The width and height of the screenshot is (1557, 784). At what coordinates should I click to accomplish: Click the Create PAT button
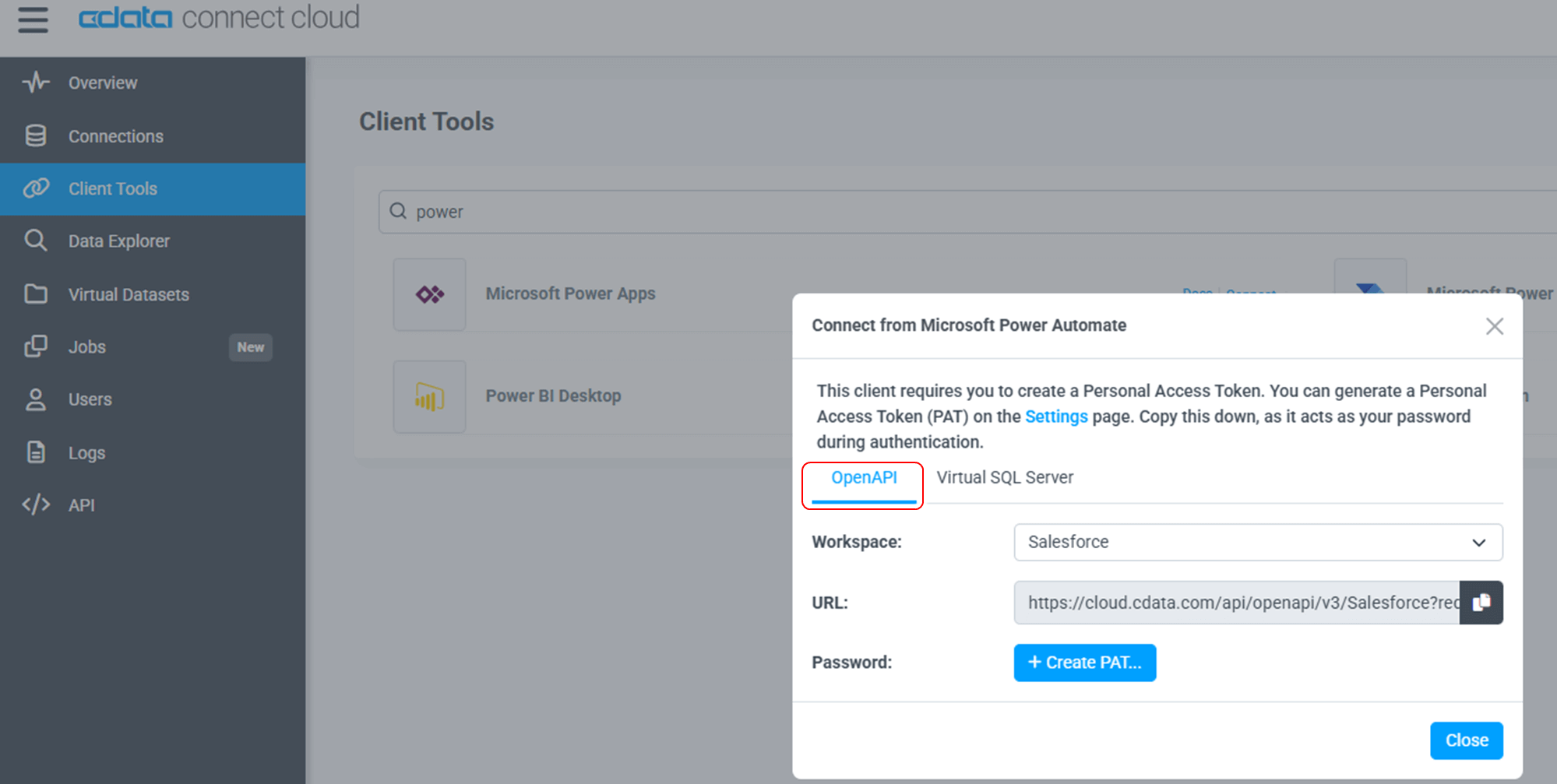(1084, 663)
